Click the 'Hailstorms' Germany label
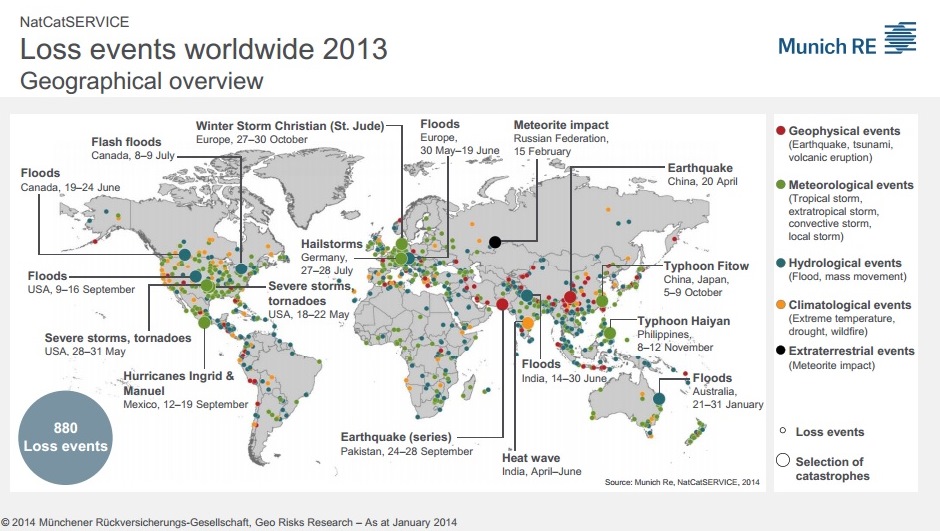Image resolution: width=940 pixels, height=531 pixels. click(332, 244)
